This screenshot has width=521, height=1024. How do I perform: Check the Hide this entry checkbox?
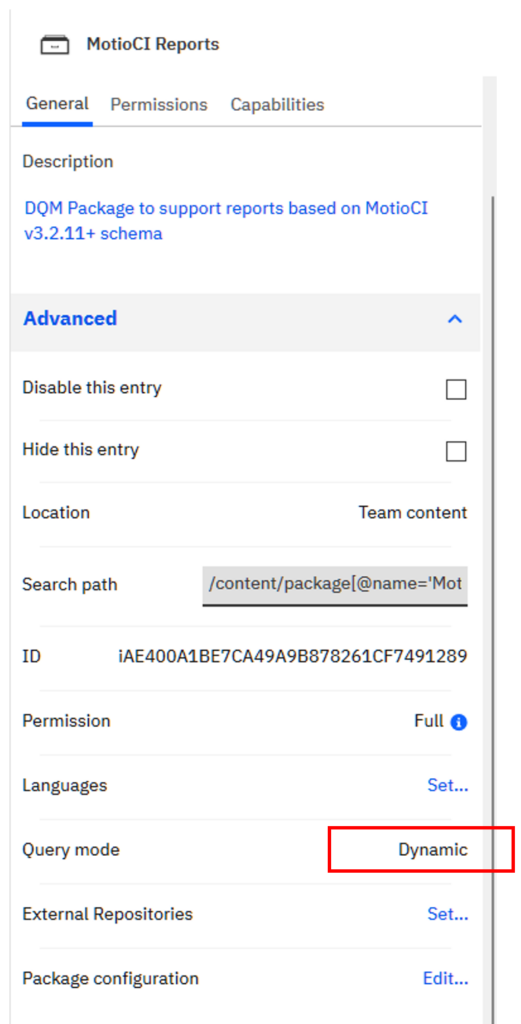(456, 451)
